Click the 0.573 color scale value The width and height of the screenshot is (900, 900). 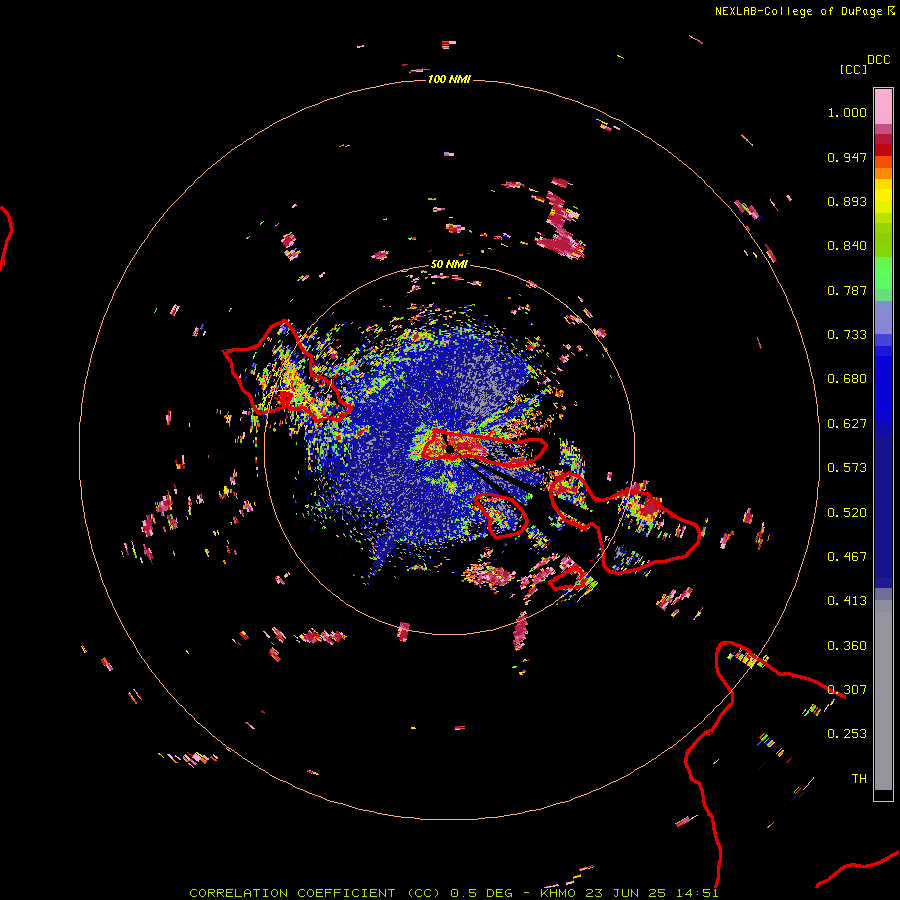coord(847,468)
